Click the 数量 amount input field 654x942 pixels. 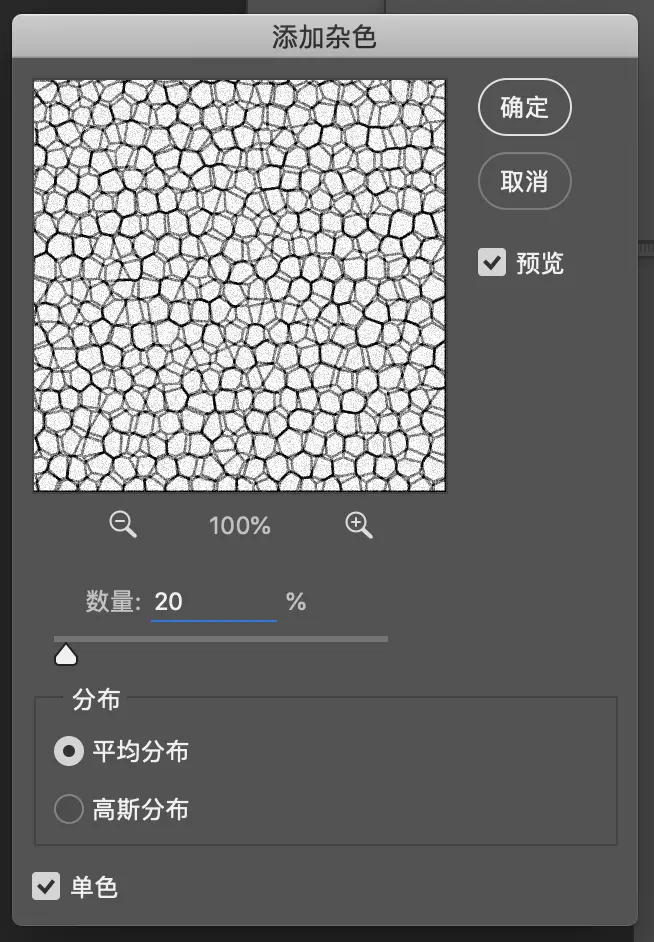pyautogui.click(x=214, y=602)
